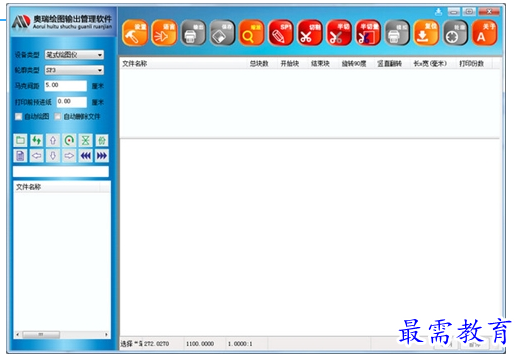Click the empty text field below arrow buttons
The width and height of the screenshot is (520, 363).
[x=61, y=172]
